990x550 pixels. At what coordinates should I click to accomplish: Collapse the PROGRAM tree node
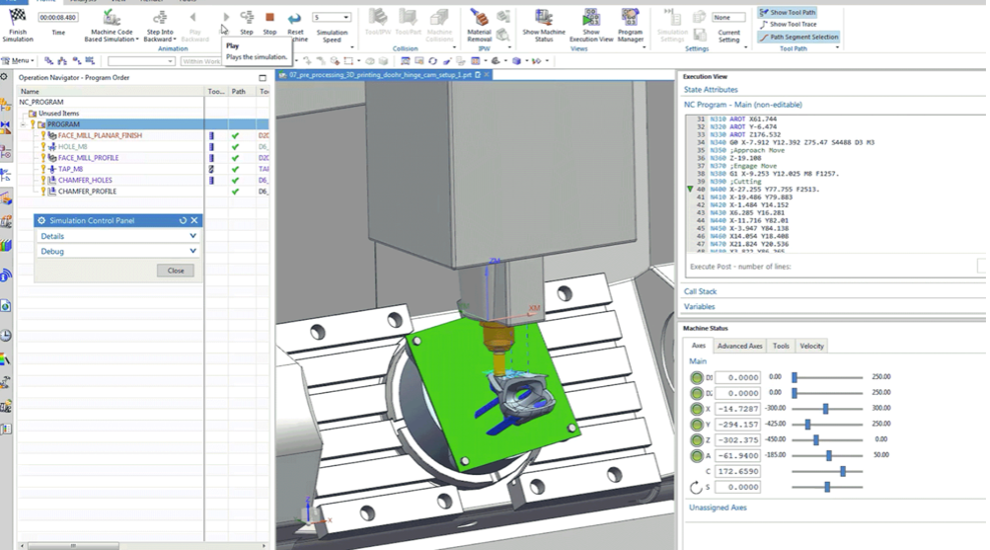(23, 124)
